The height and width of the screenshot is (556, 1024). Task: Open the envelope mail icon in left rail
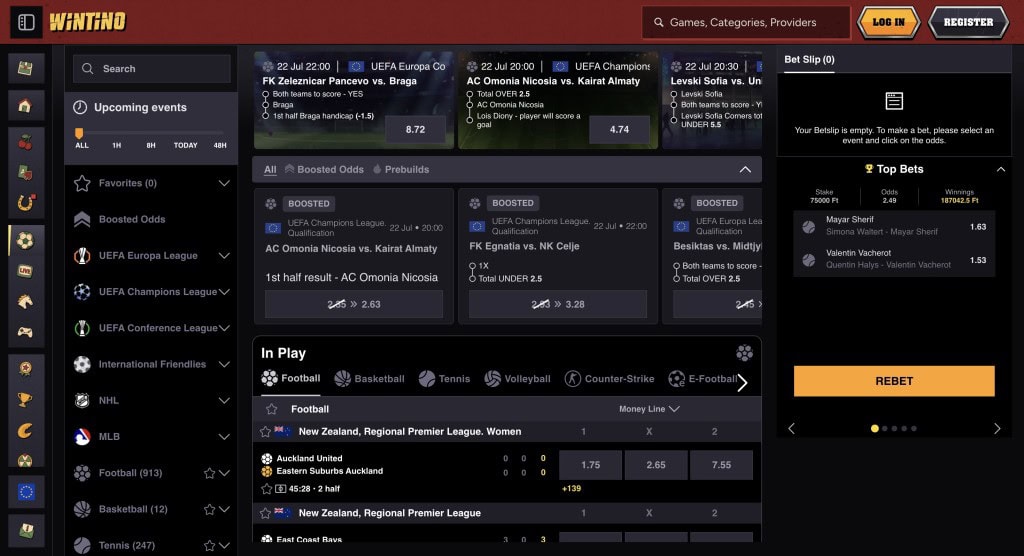[25, 530]
